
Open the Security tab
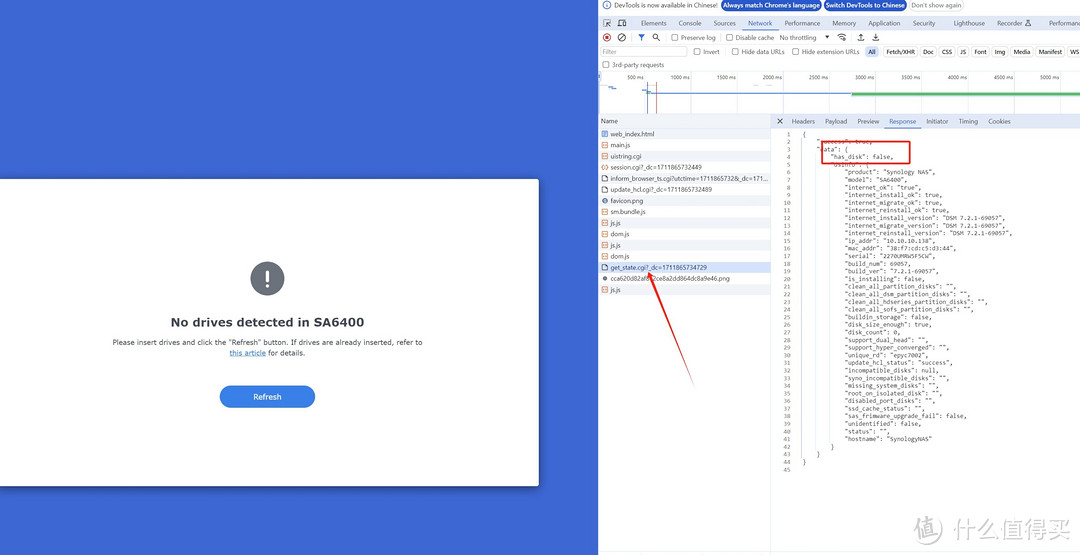[x=924, y=23]
